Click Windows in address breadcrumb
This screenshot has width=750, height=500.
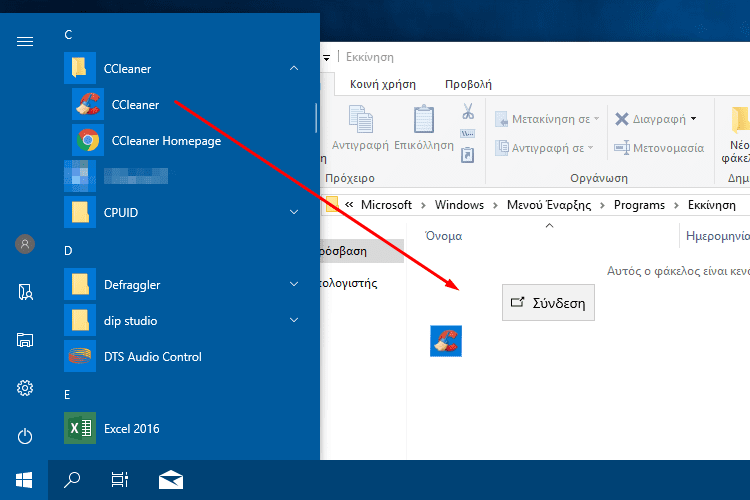[x=459, y=205]
